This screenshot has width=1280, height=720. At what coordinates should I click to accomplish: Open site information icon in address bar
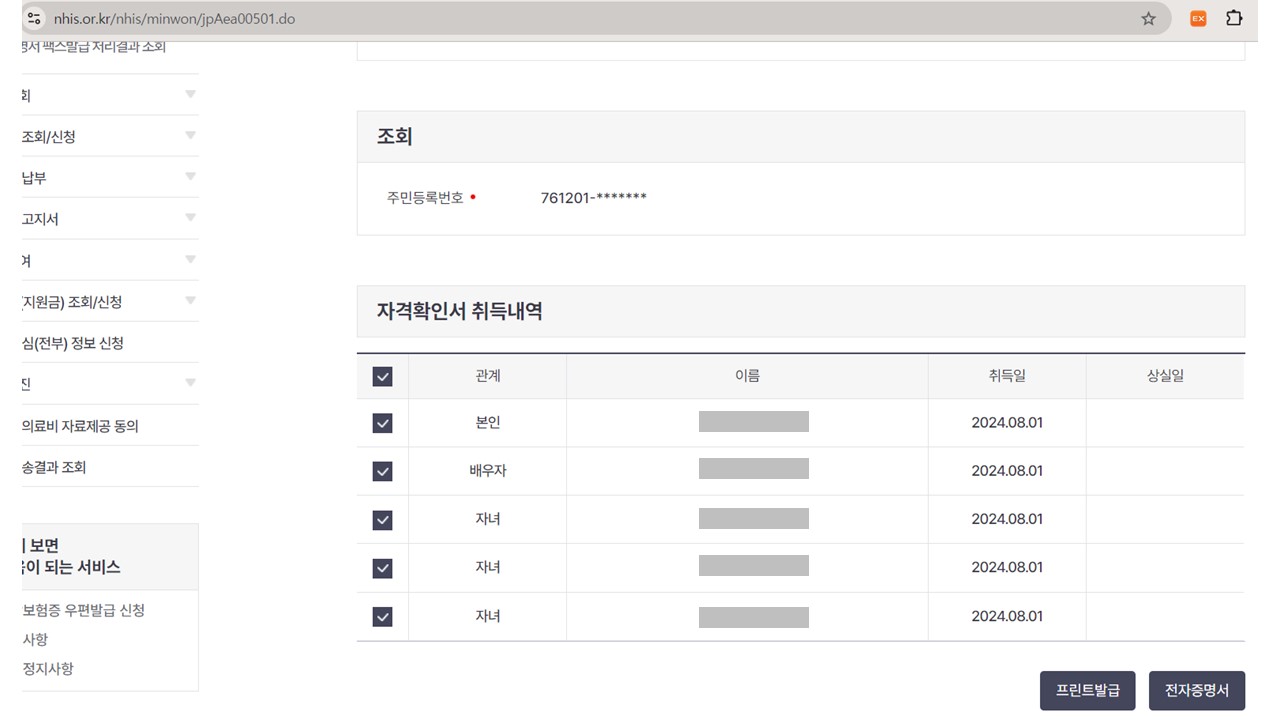coord(35,18)
